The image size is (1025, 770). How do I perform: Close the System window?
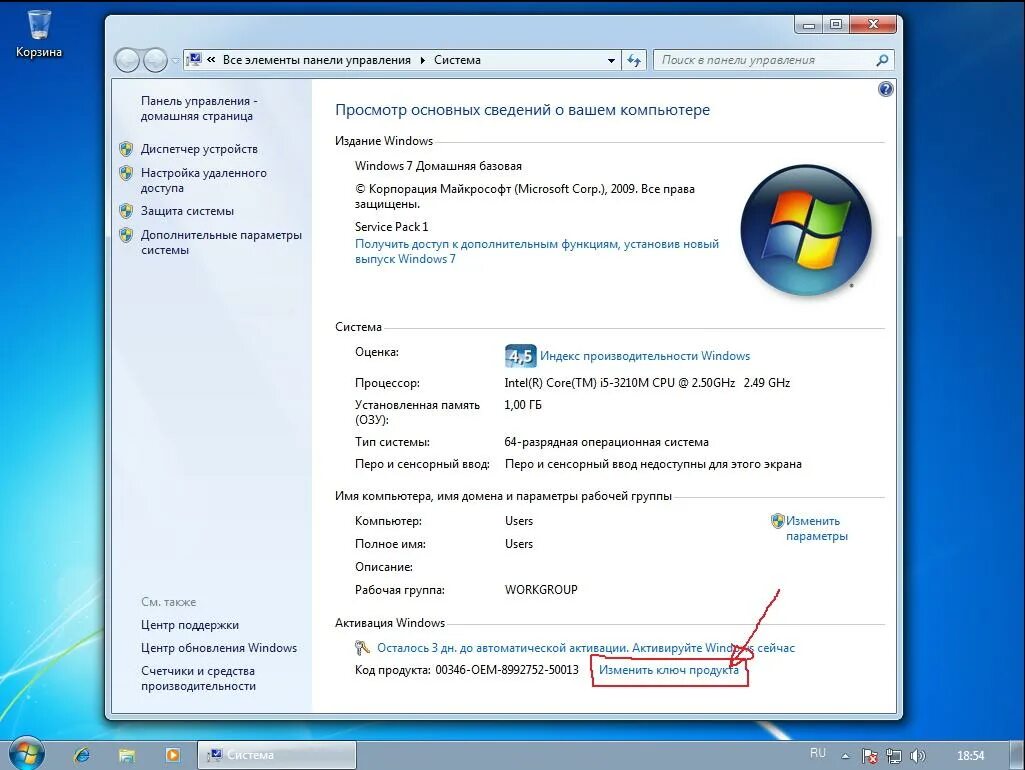[x=873, y=25]
